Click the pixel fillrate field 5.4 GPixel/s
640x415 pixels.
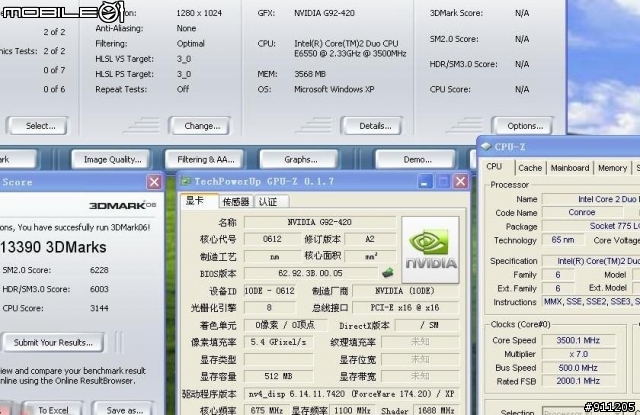pyautogui.click(x=278, y=342)
